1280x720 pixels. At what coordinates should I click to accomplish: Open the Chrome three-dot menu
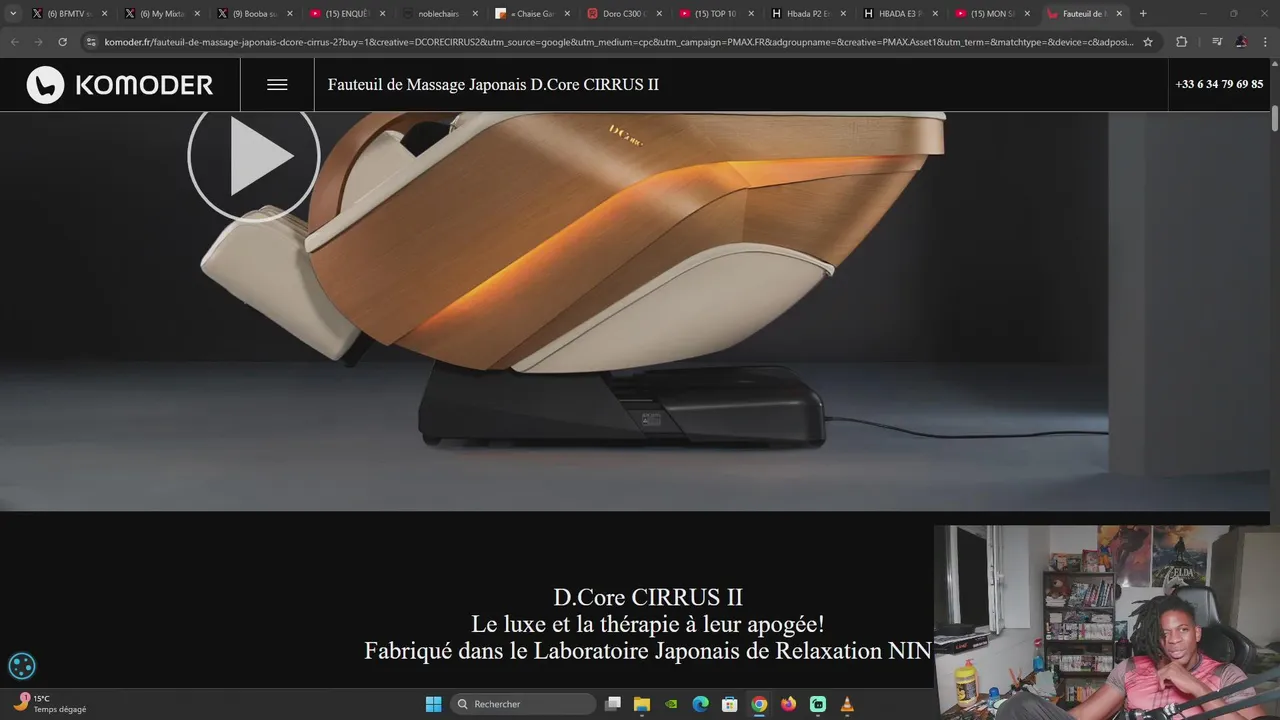pos(1265,42)
